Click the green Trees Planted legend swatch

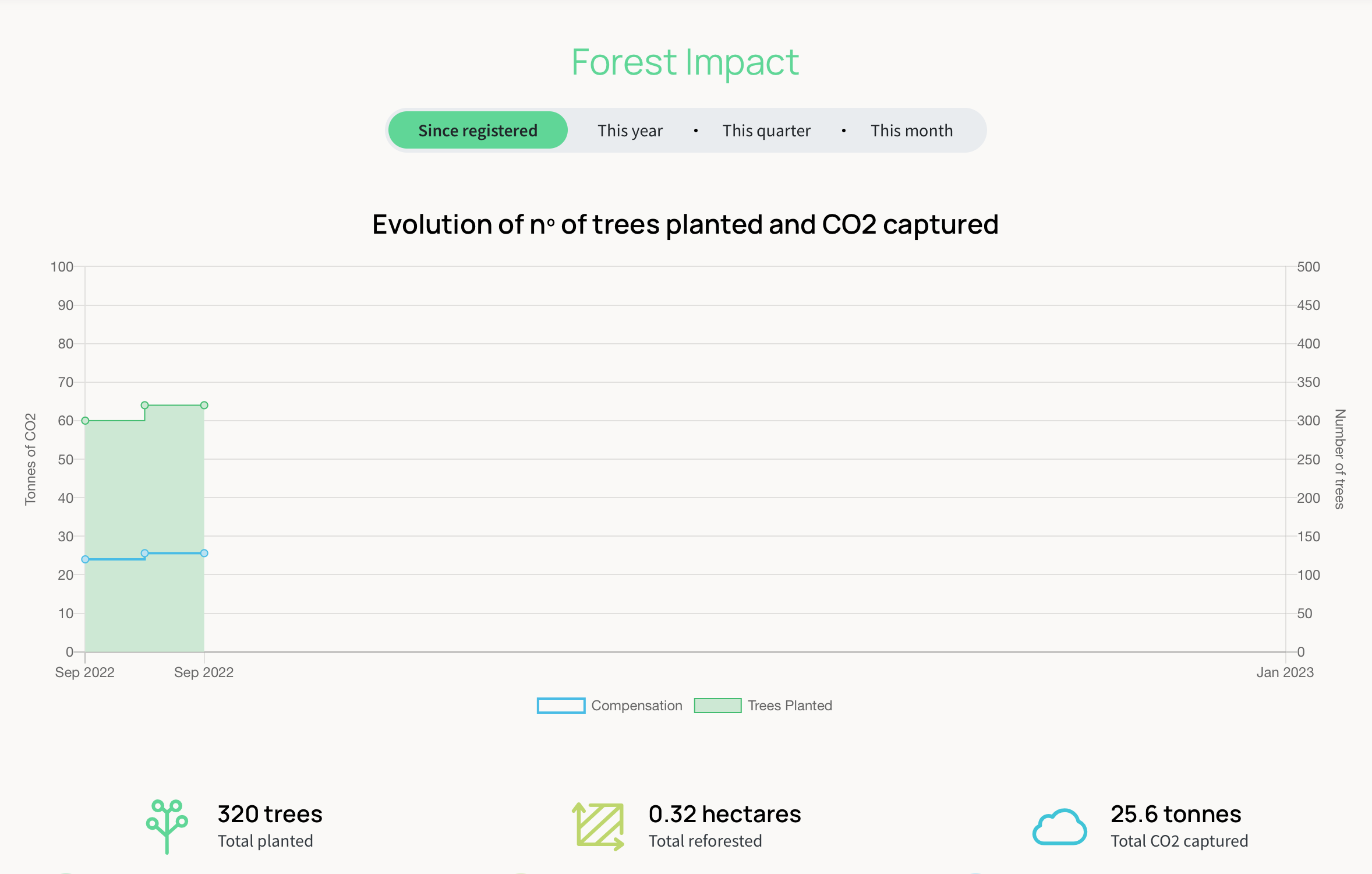pyautogui.click(x=717, y=706)
